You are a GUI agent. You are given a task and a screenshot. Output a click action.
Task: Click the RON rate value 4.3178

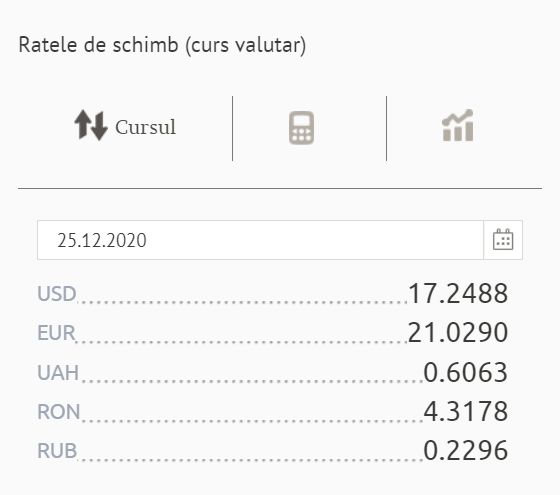[466, 411]
